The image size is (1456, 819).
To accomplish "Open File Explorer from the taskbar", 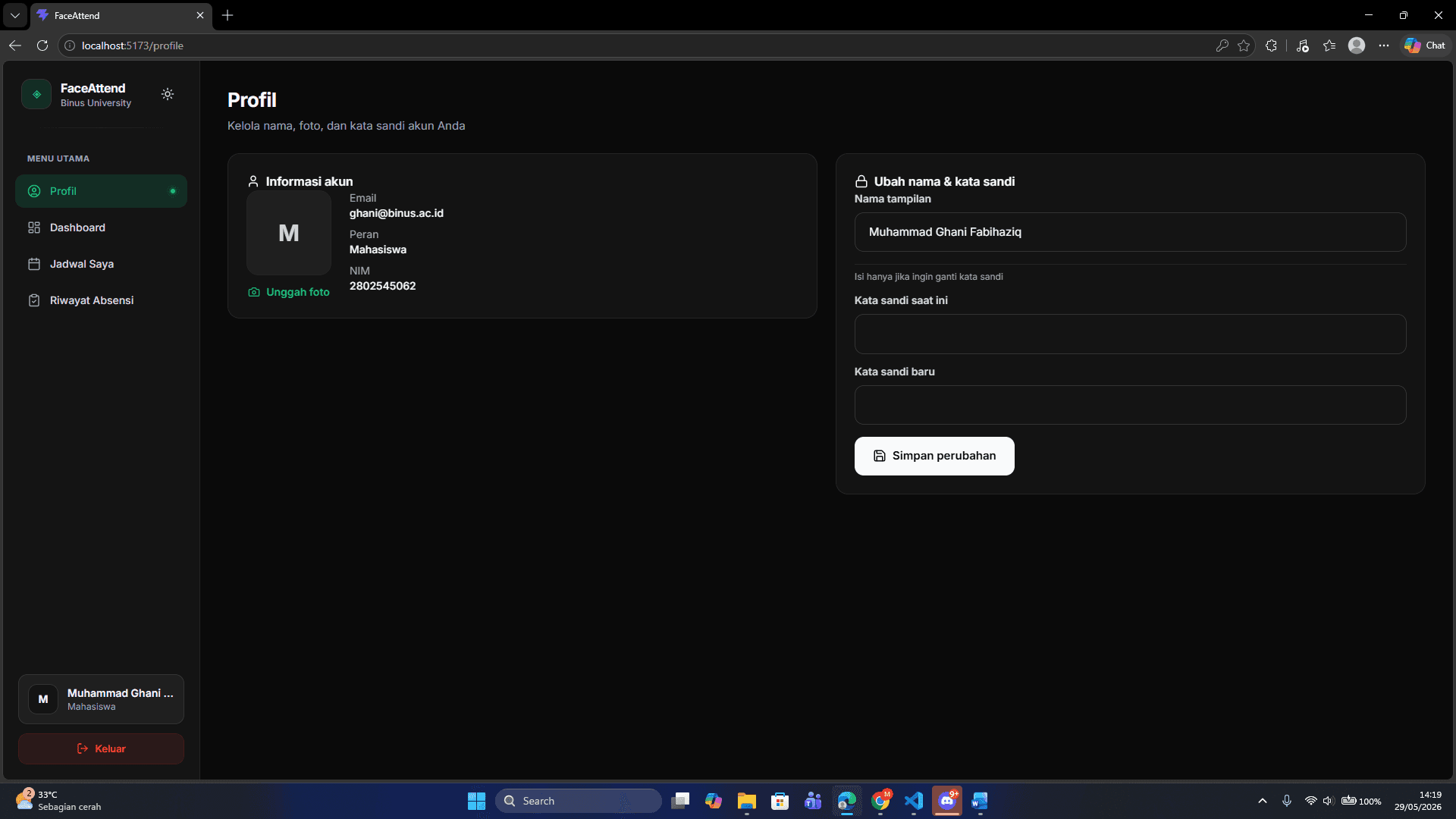I will (x=747, y=801).
